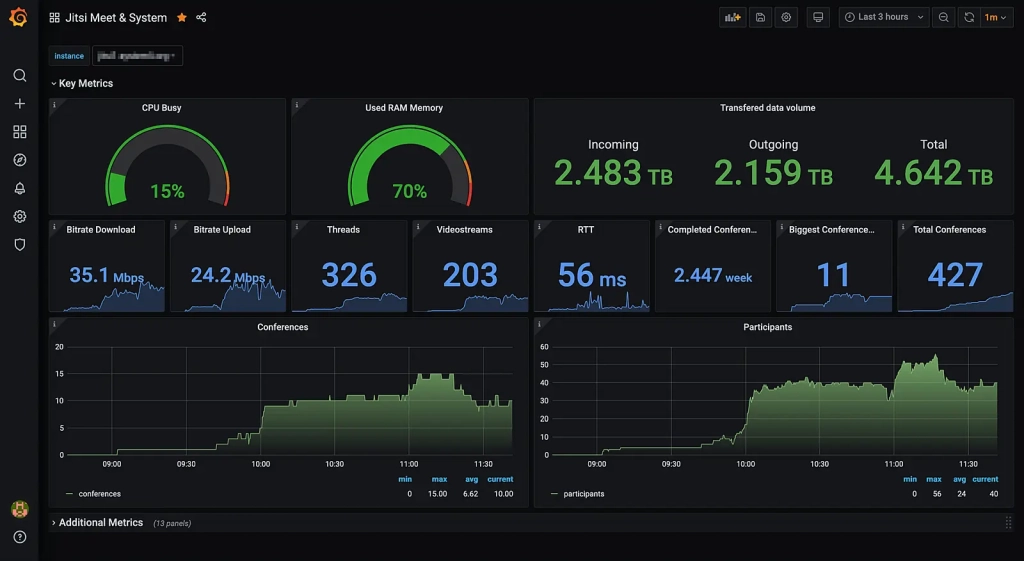Toggle the conferences series in the legend

(99, 494)
